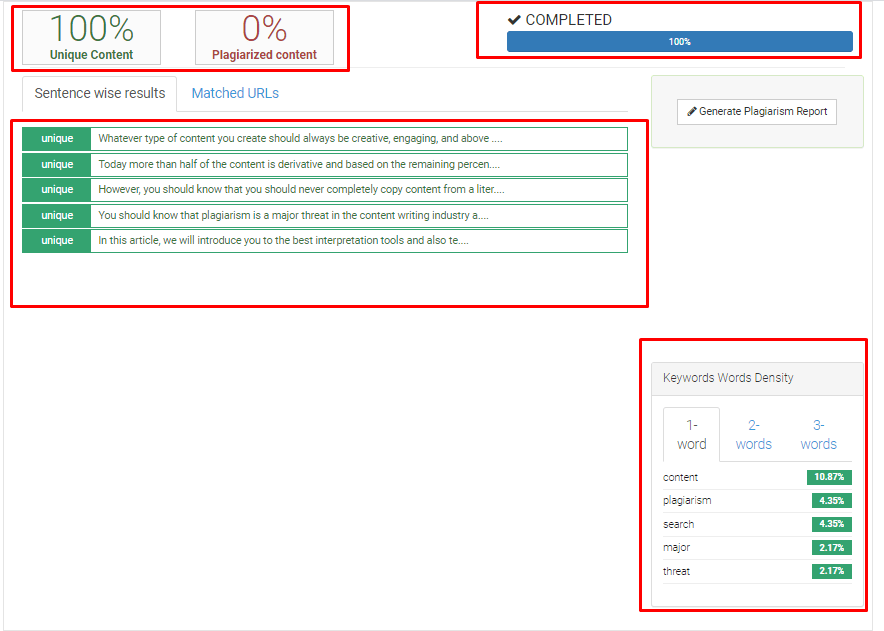884x631 pixels.
Task: Click the Generate Plagiarism Report button
Action: [x=757, y=112]
